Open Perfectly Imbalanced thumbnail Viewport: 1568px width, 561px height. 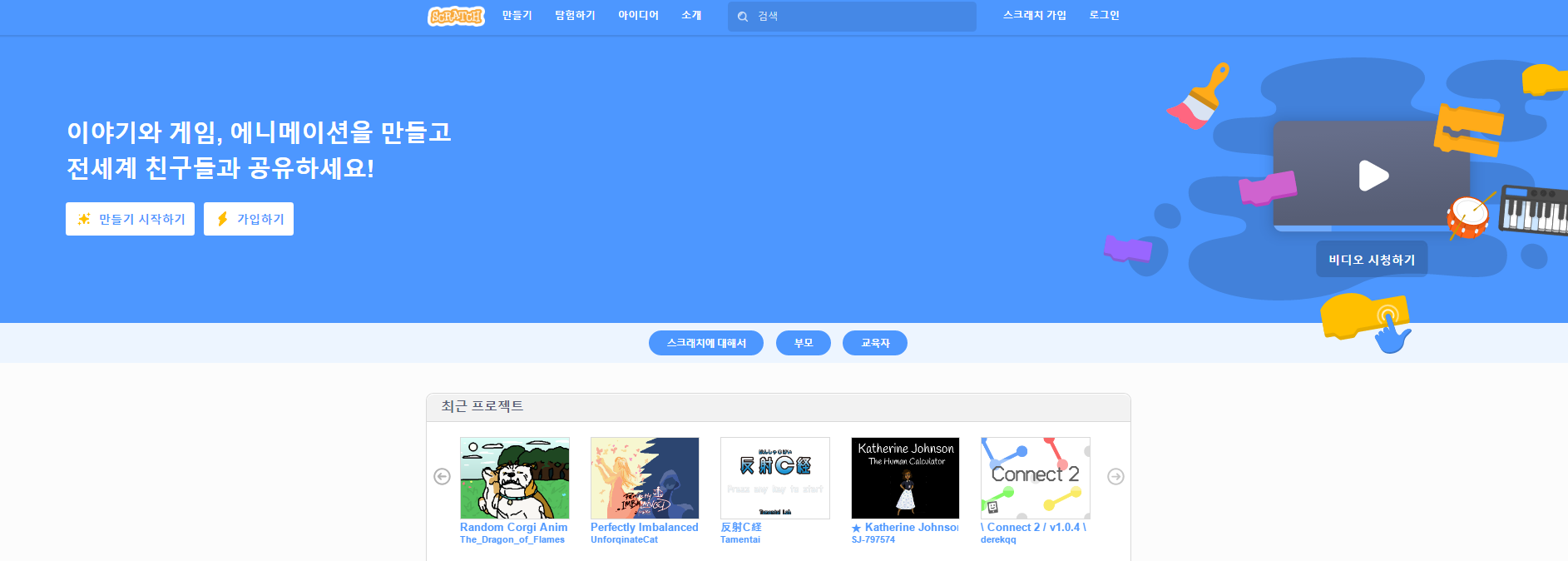[x=645, y=478]
